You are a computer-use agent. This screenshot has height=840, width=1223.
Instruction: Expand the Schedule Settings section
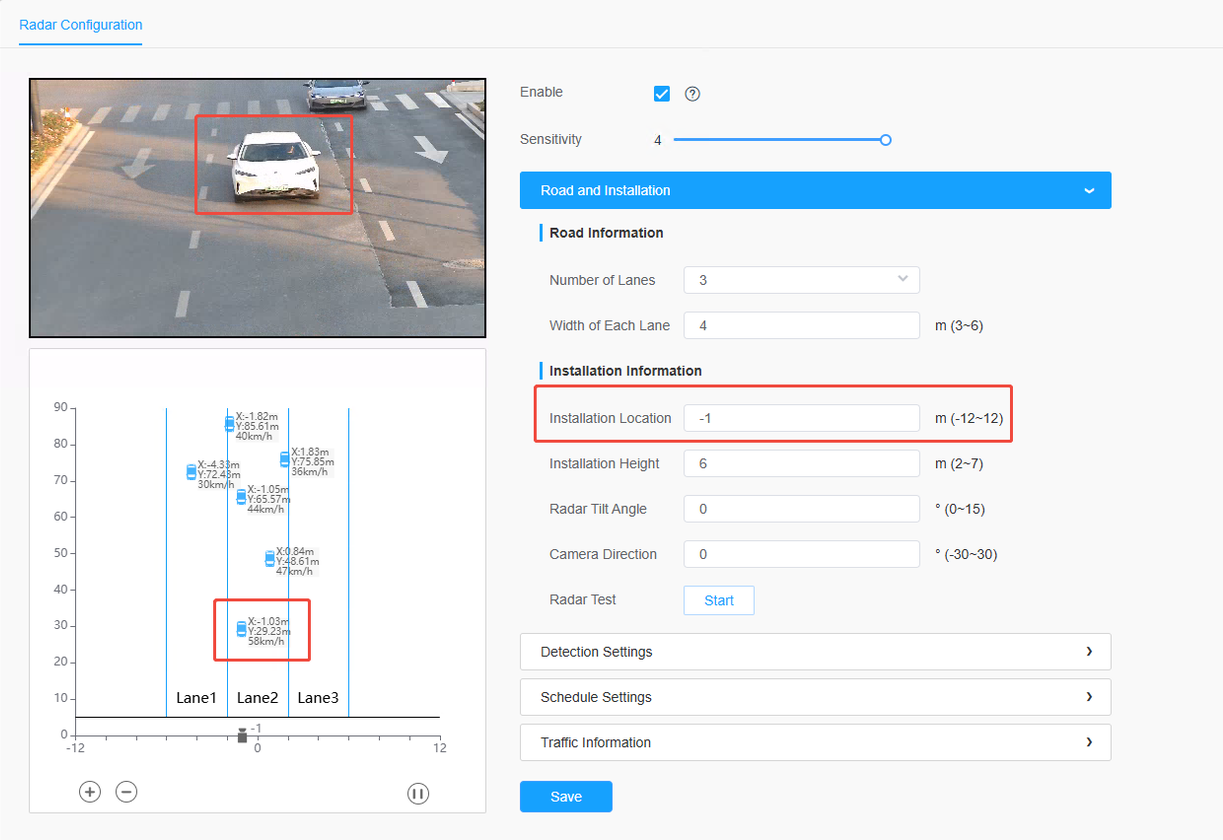point(815,697)
